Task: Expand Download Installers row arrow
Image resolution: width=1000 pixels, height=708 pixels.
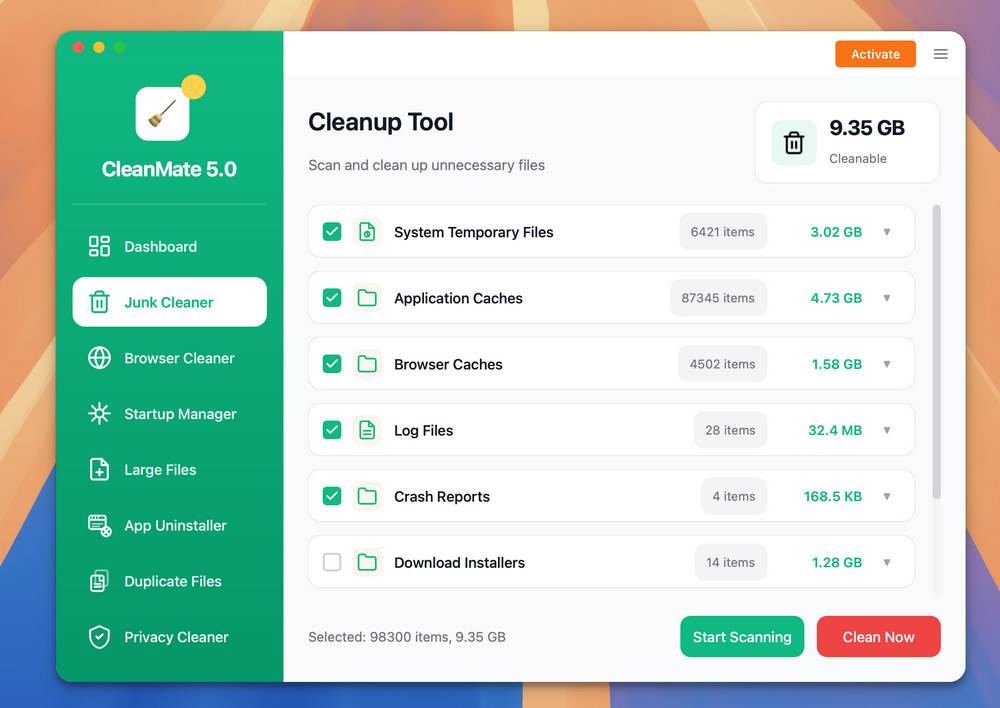Action: point(886,563)
